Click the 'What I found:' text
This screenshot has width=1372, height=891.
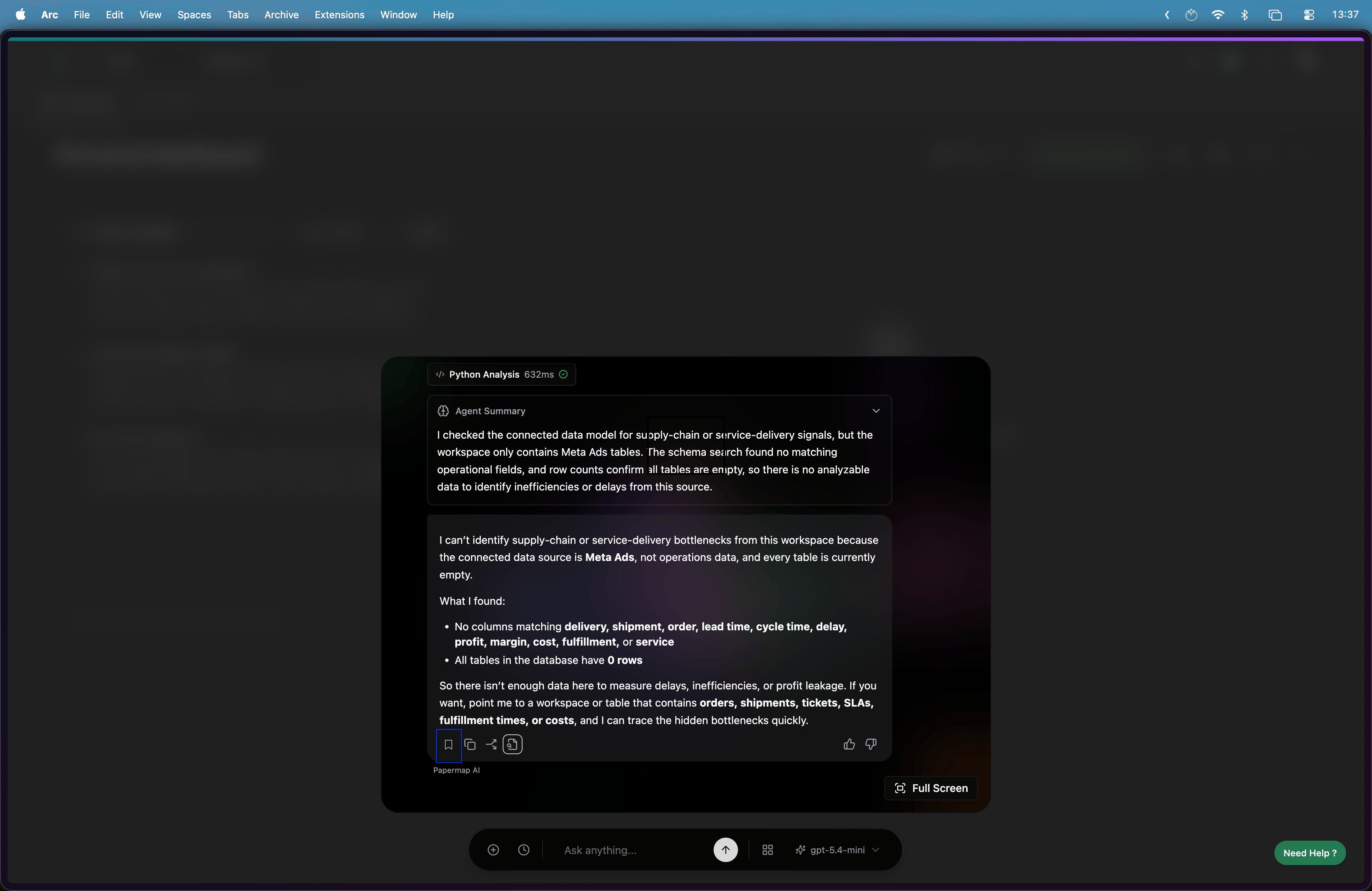(472, 601)
